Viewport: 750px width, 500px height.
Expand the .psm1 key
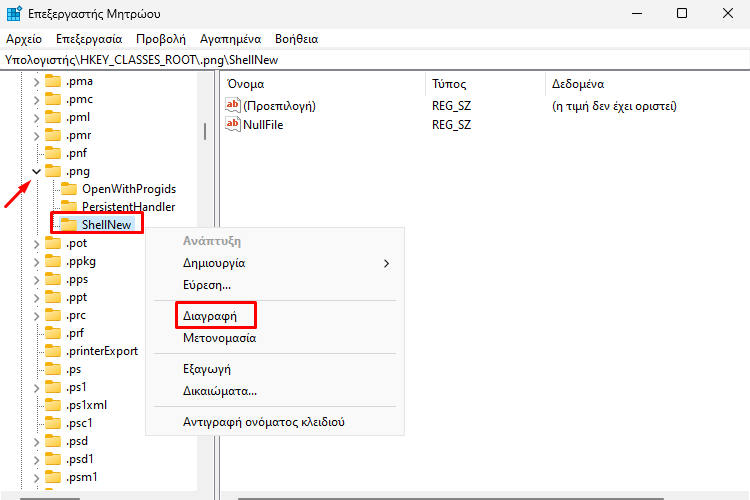pos(36,478)
